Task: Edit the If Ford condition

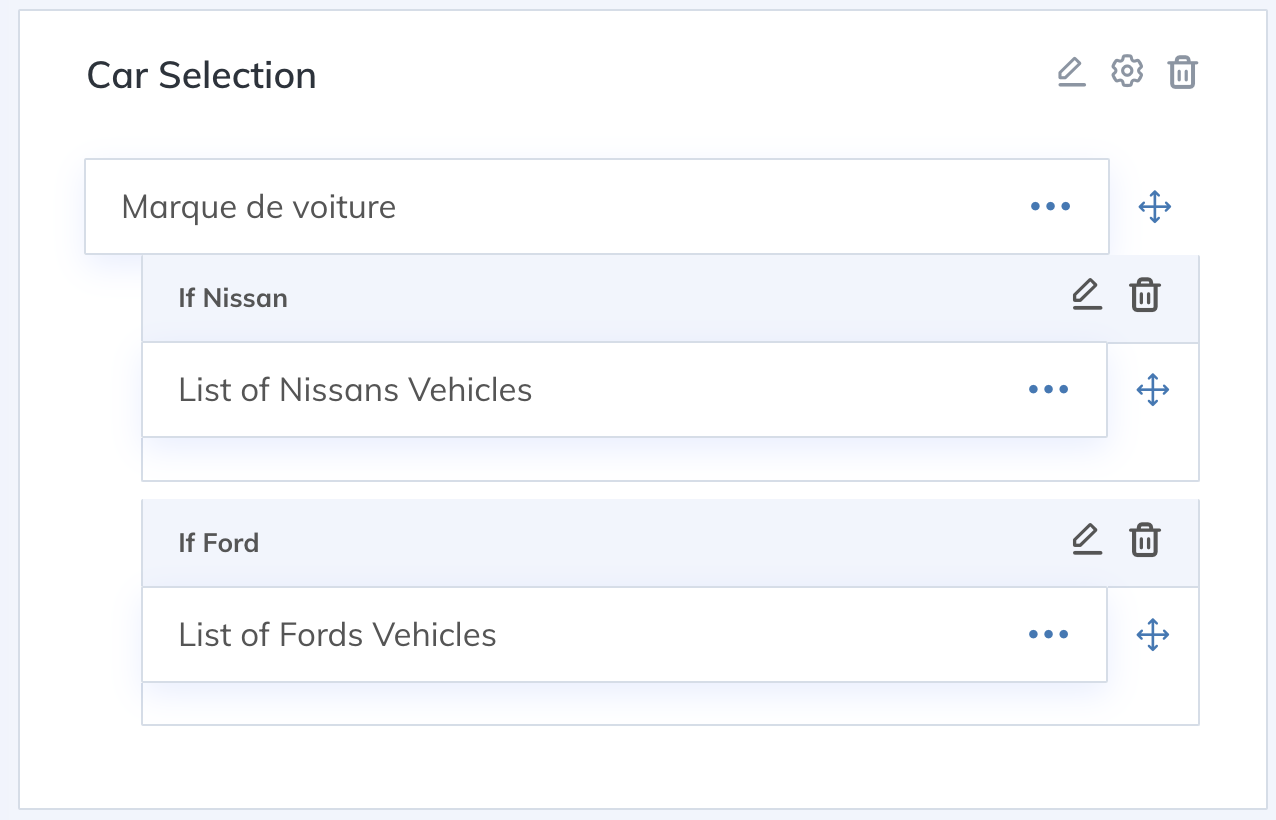Action: point(1087,540)
